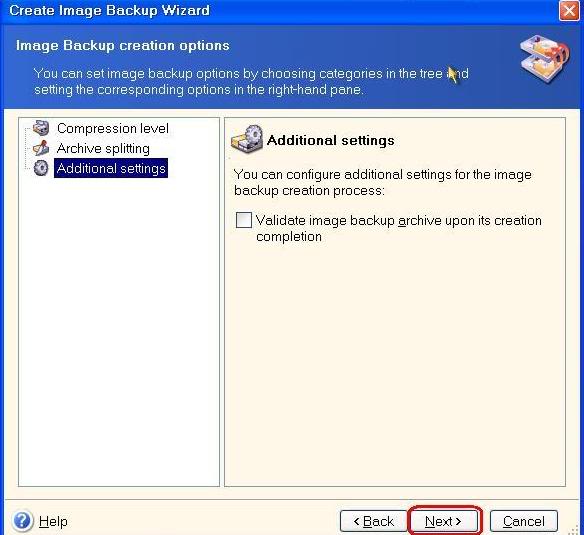Screen dimensions: 584x535
Task: Return with the Back button
Action: [374, 521]
